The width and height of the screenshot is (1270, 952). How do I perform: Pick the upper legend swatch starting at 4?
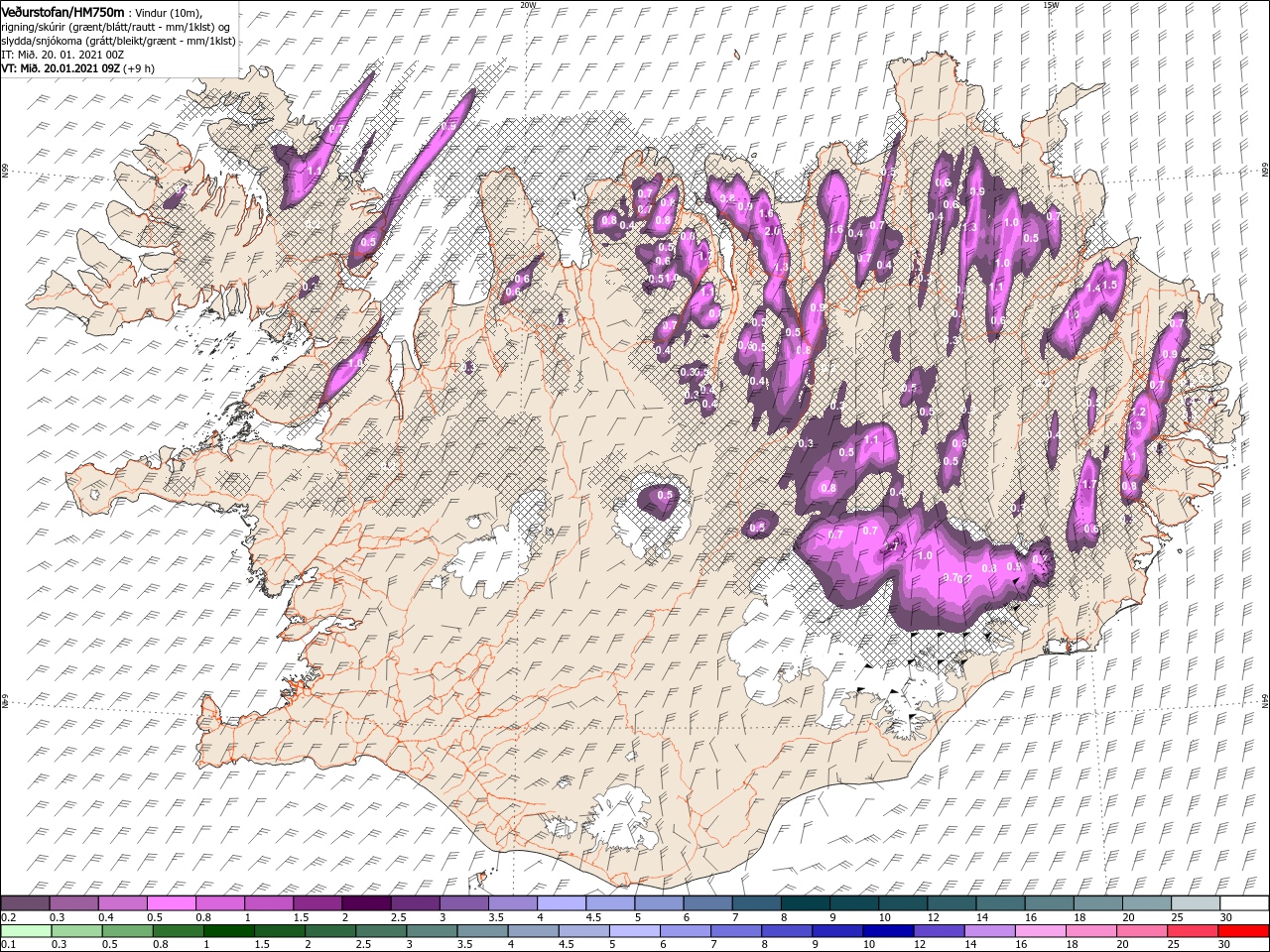click(561, 903)
